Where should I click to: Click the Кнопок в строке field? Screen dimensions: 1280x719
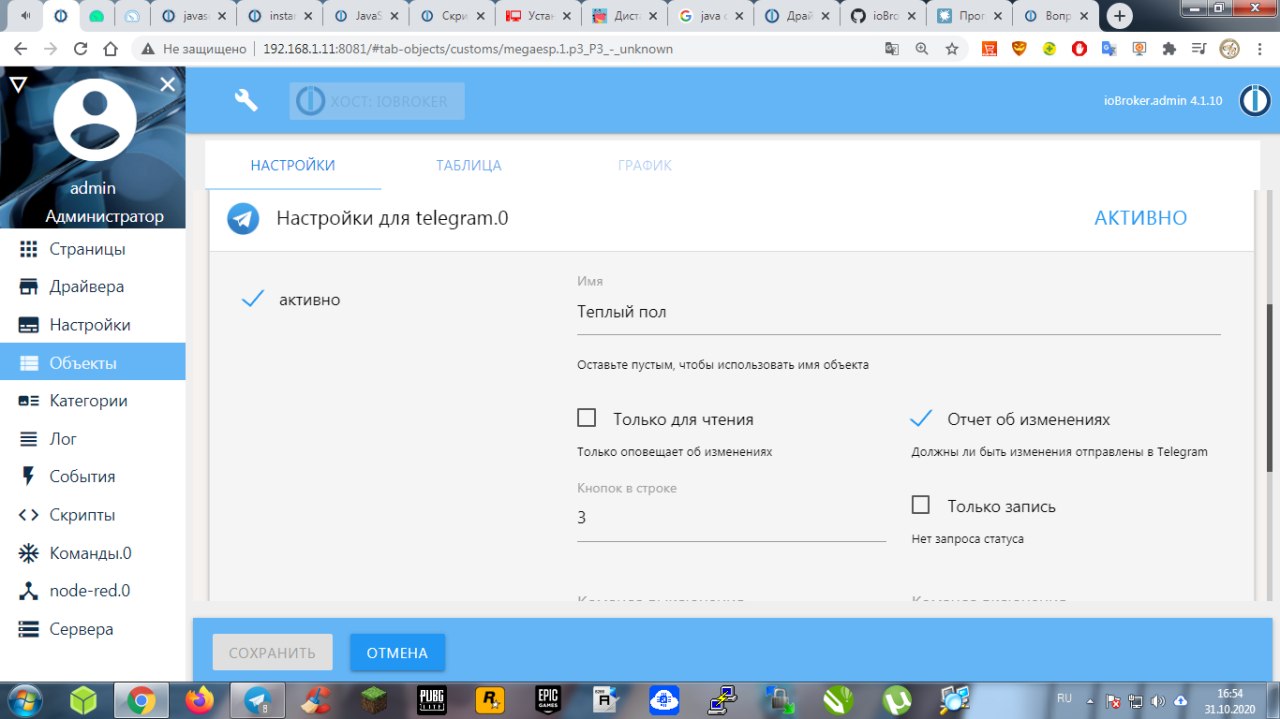click(x=731, y=518)
